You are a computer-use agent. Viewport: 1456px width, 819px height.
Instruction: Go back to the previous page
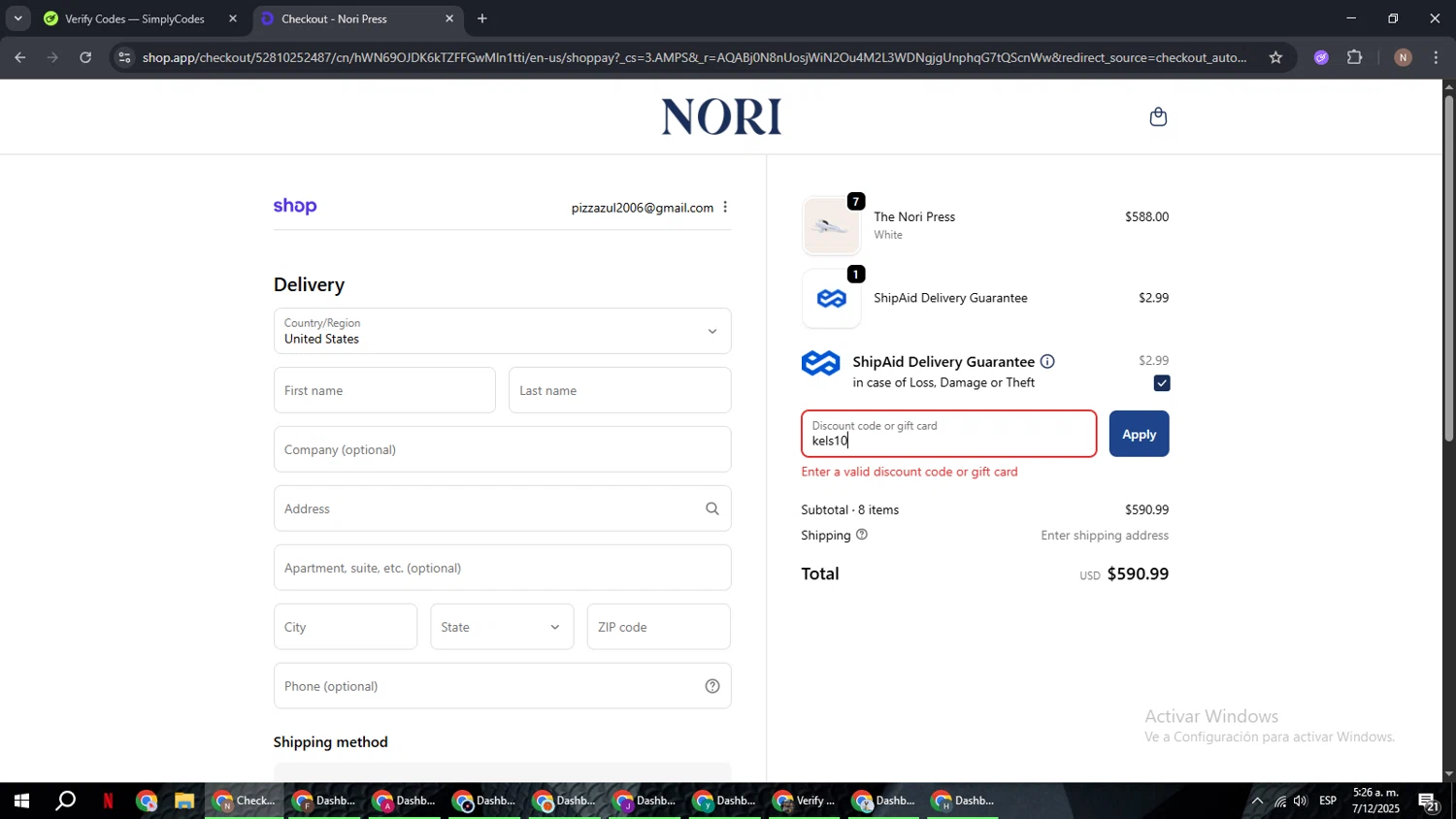coord(19,57)
